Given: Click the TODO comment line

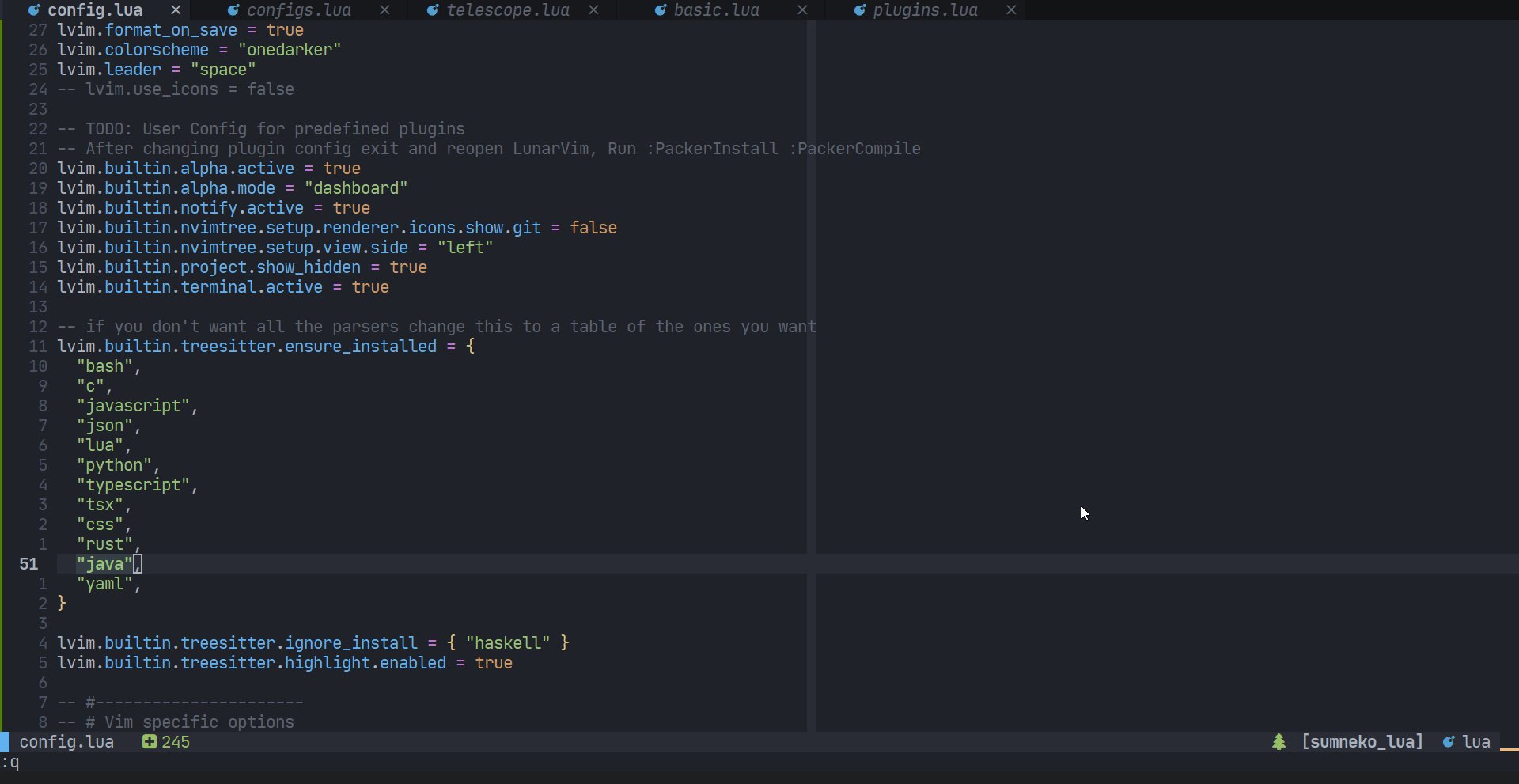Looking at the screenshot, I should click(261, 129).
